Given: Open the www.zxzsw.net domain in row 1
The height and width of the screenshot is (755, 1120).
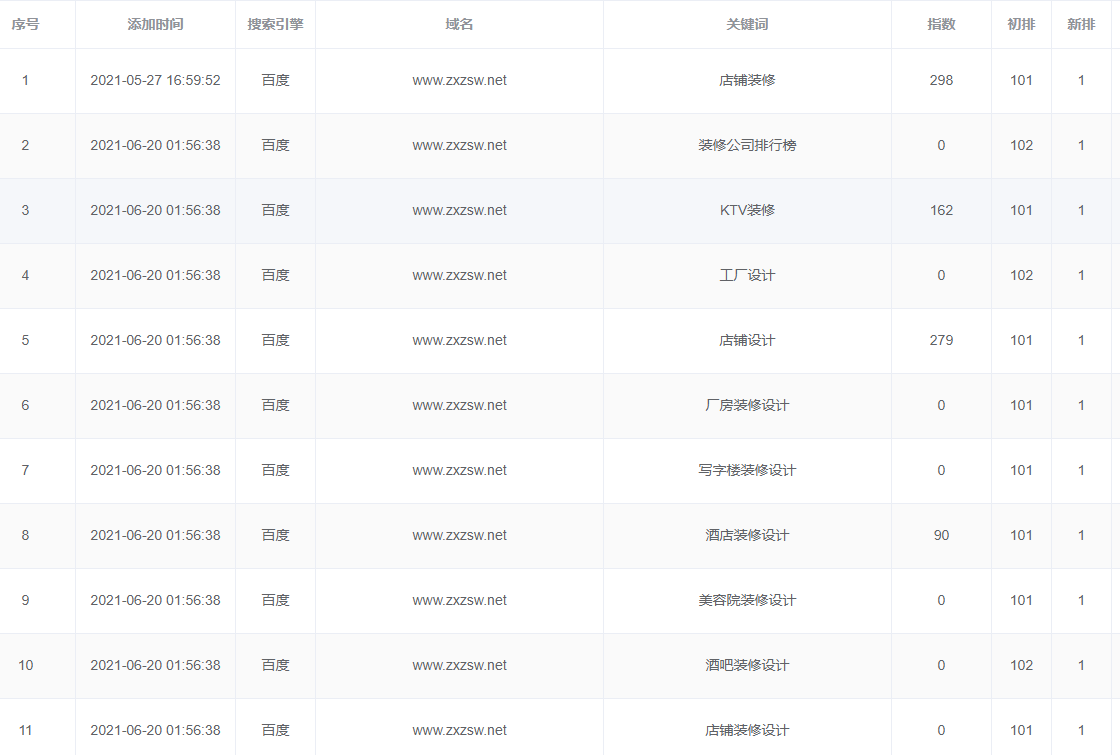Looking at the screenshot, I should point(459,80).
